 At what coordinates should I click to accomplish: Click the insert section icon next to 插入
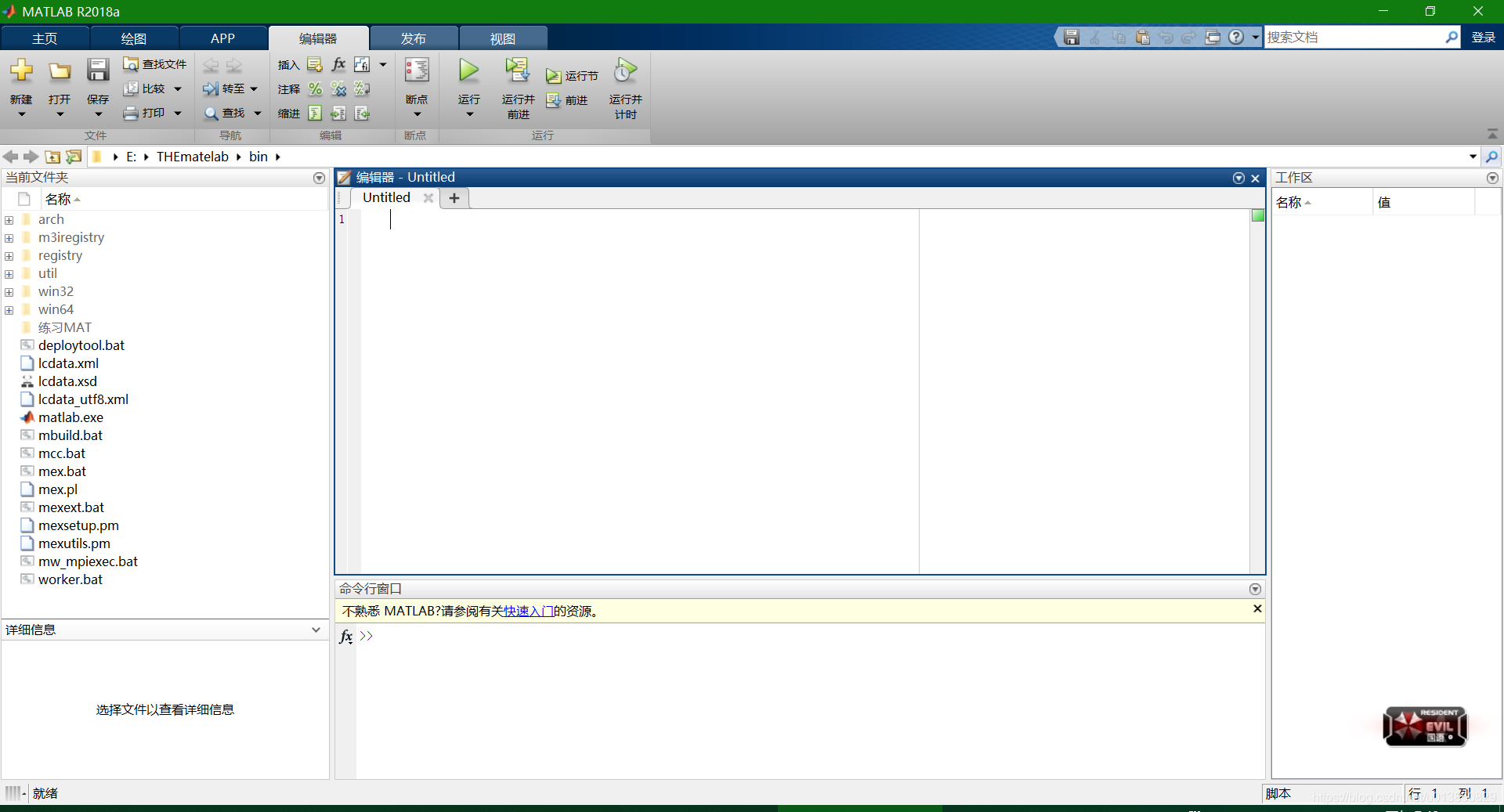[315, 65]
